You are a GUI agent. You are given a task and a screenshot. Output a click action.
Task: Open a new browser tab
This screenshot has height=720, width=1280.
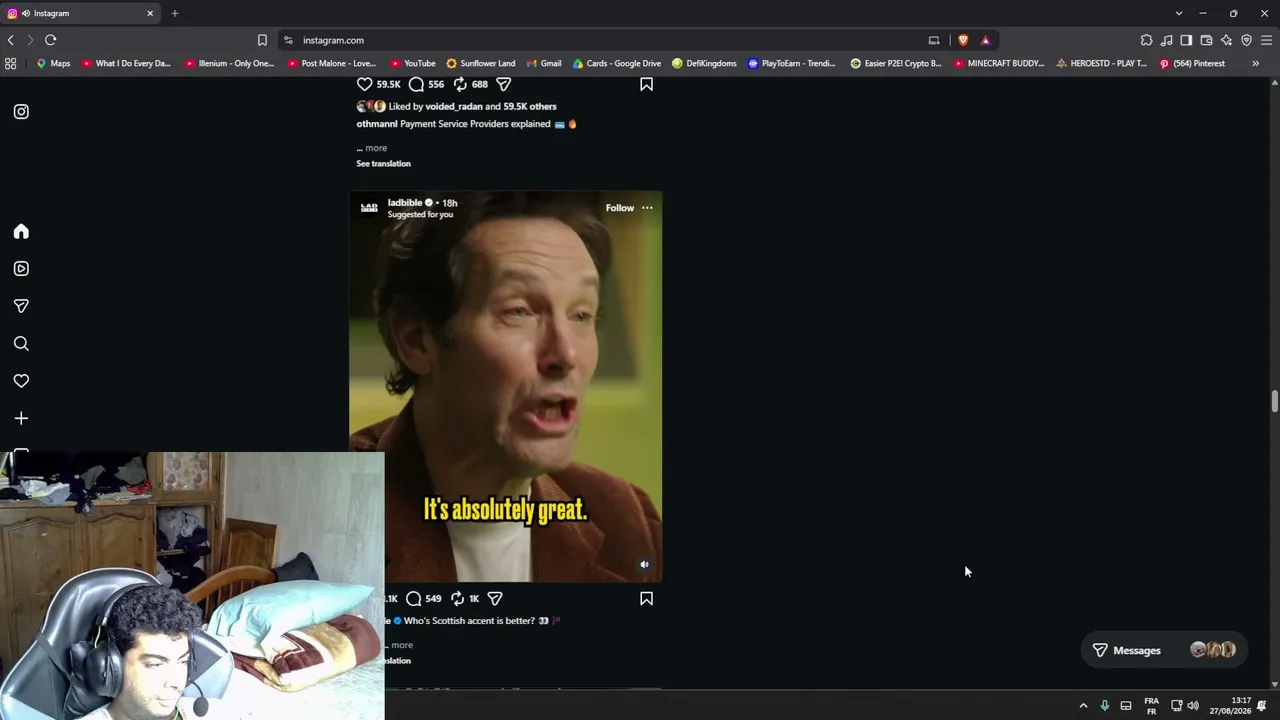(174, 13)
